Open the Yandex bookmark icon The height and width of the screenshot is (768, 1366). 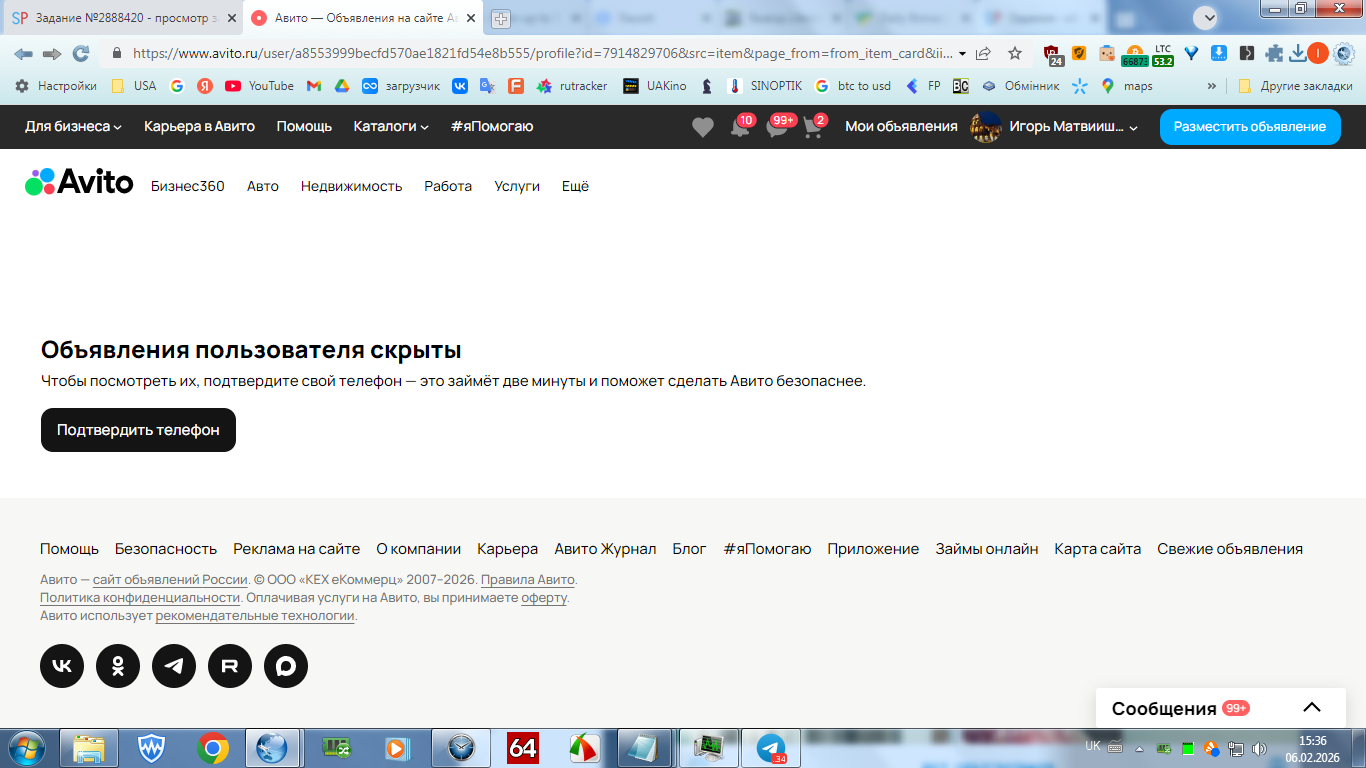(x=205, y=86)
